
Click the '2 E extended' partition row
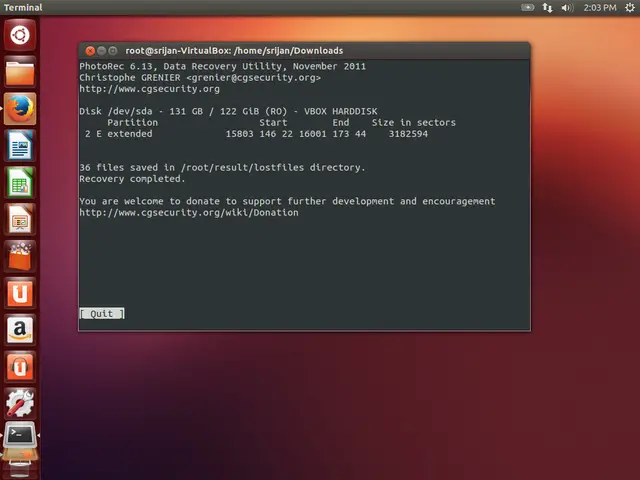[256, 134]
